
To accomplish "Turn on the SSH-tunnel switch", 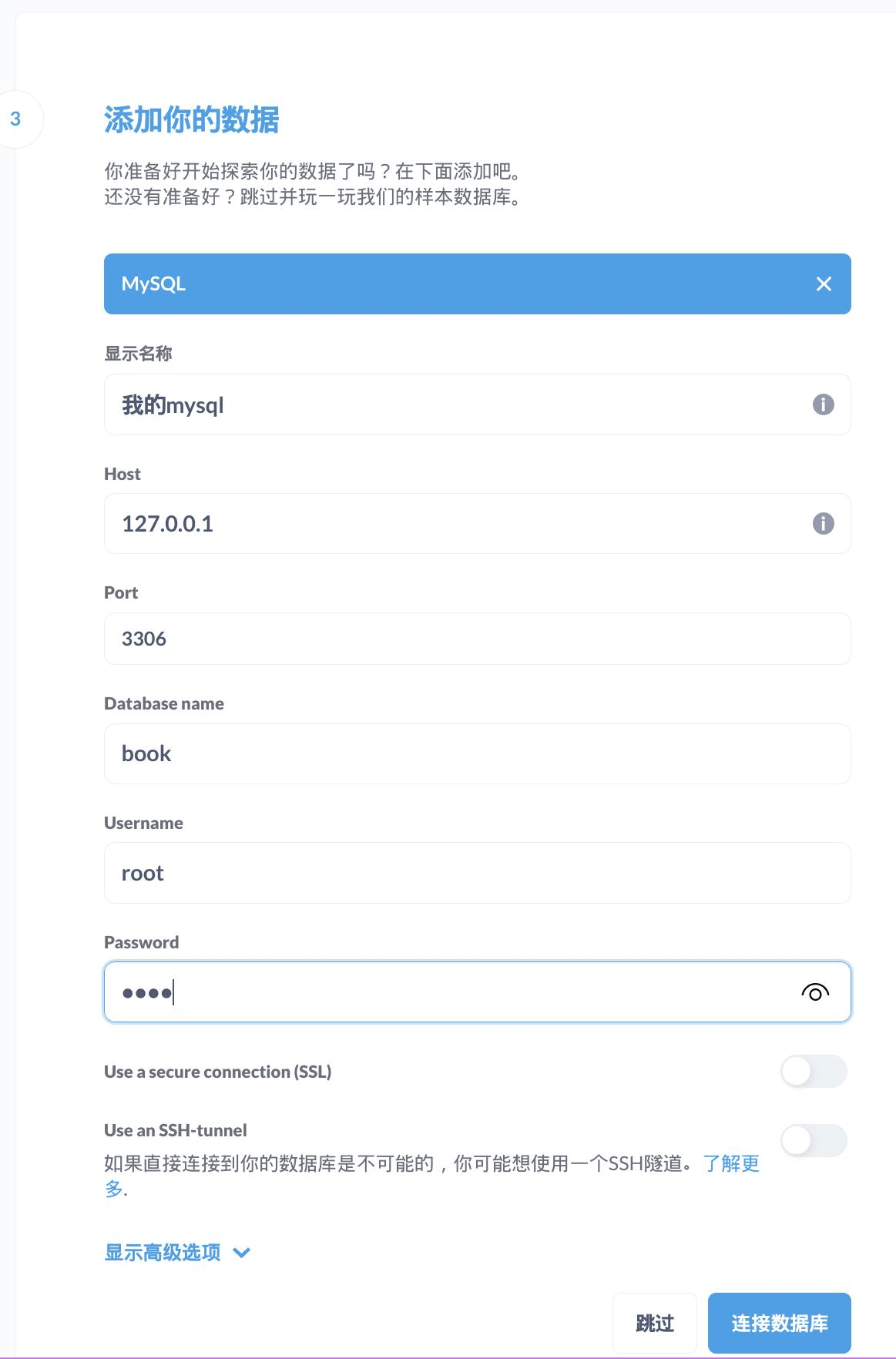I will (814, 1140).
